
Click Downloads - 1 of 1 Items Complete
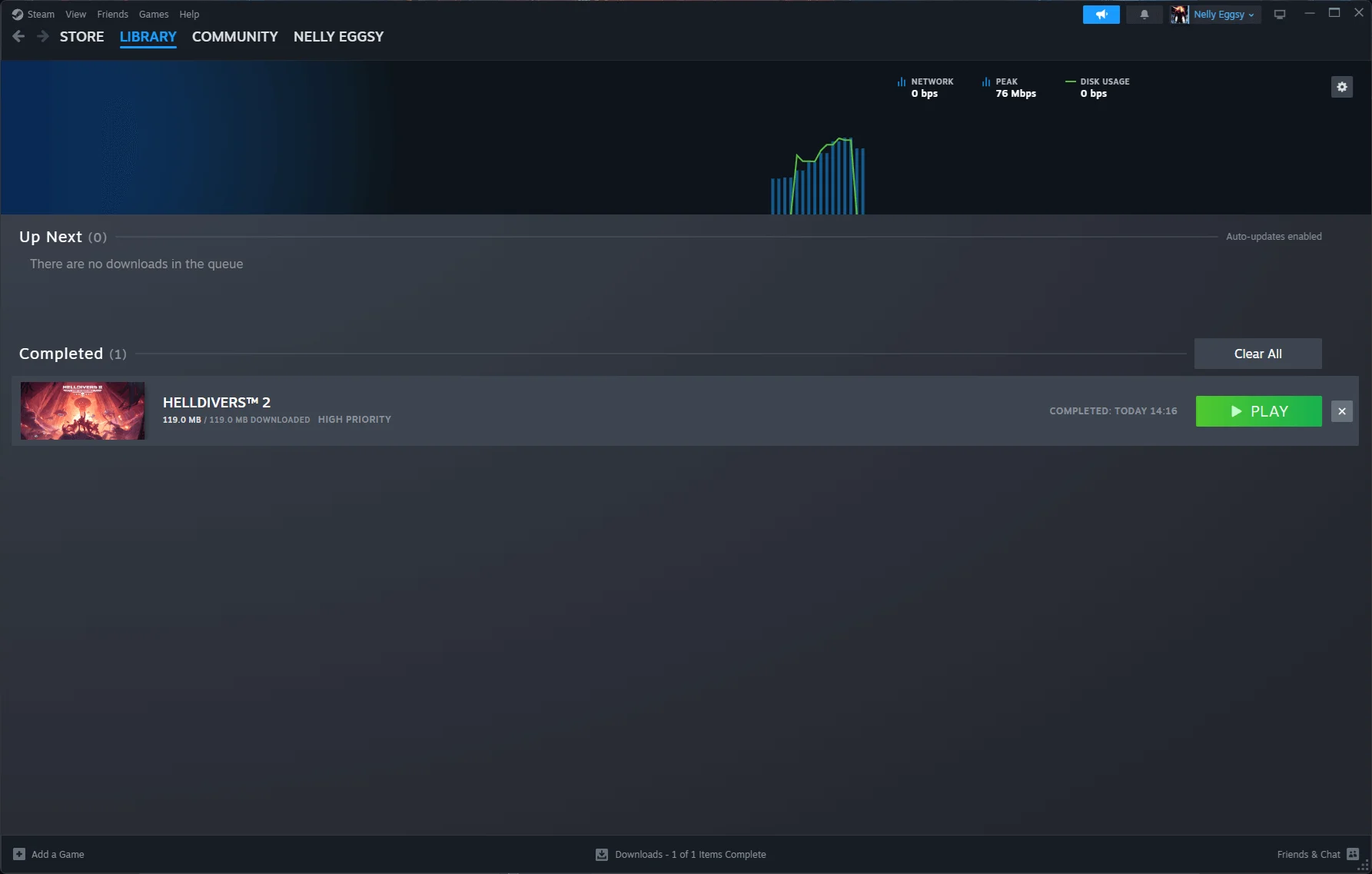pyautogui.click(x=690, y=854)
